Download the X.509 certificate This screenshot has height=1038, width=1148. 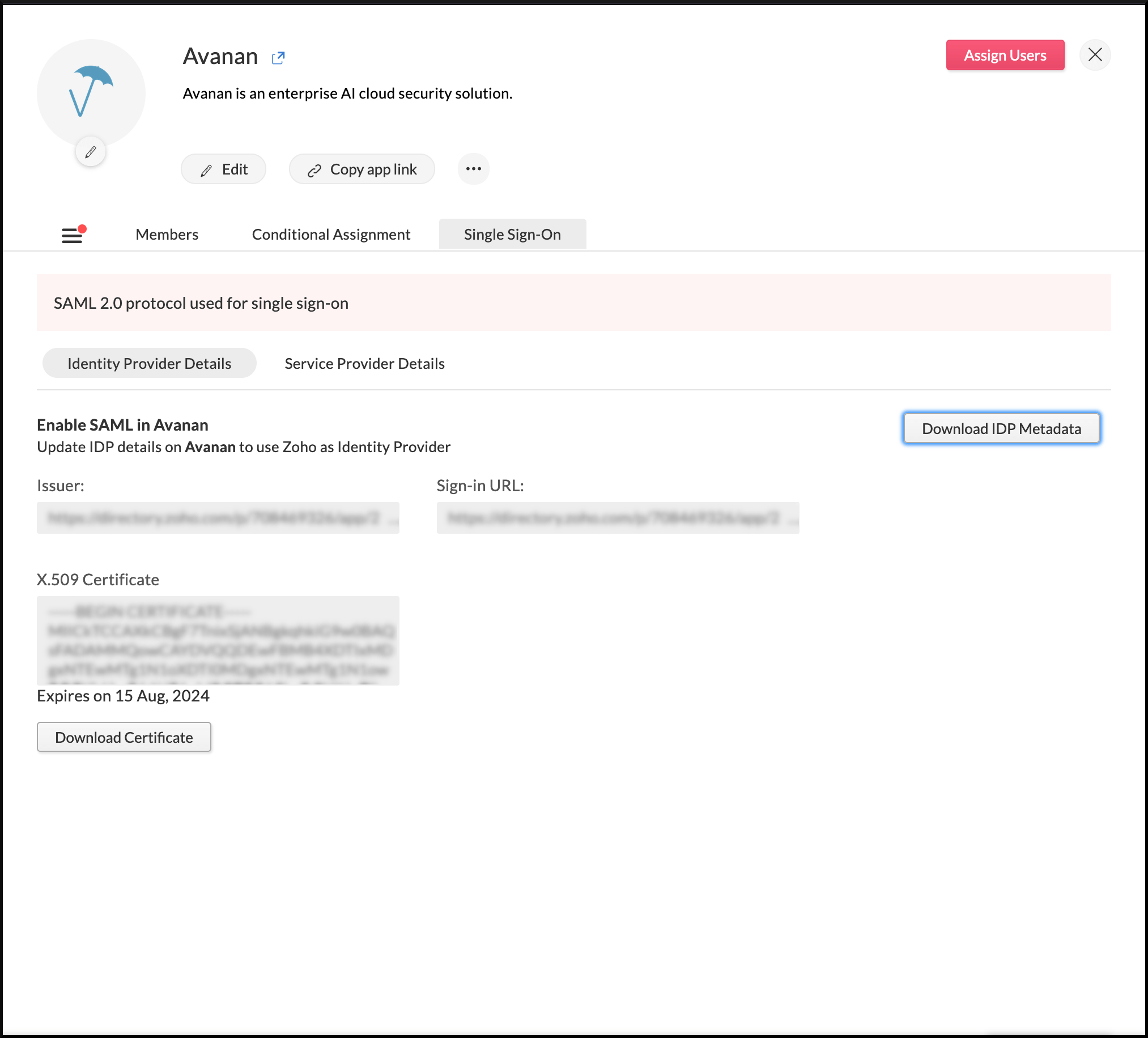tap(124, 737)
